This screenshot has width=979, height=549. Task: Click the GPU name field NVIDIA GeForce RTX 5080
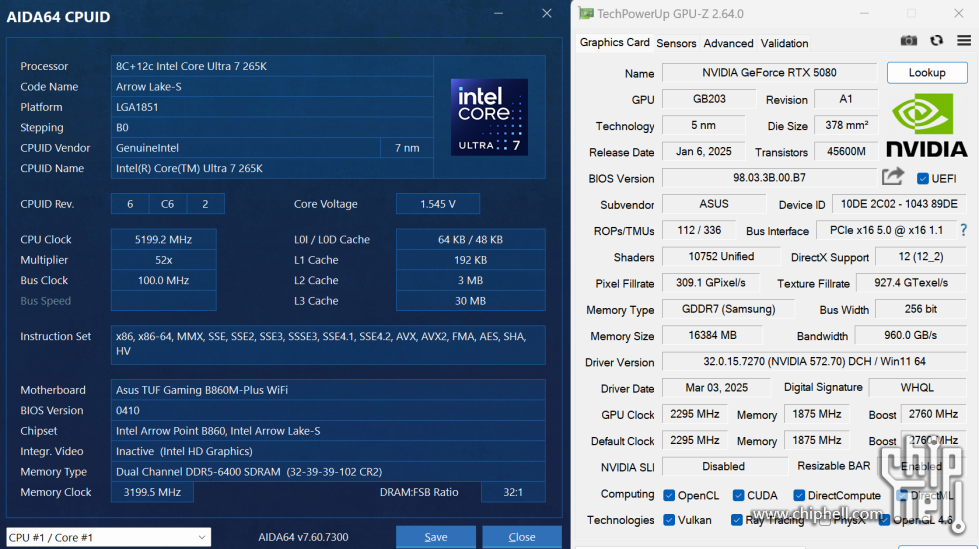pos(769,72)
